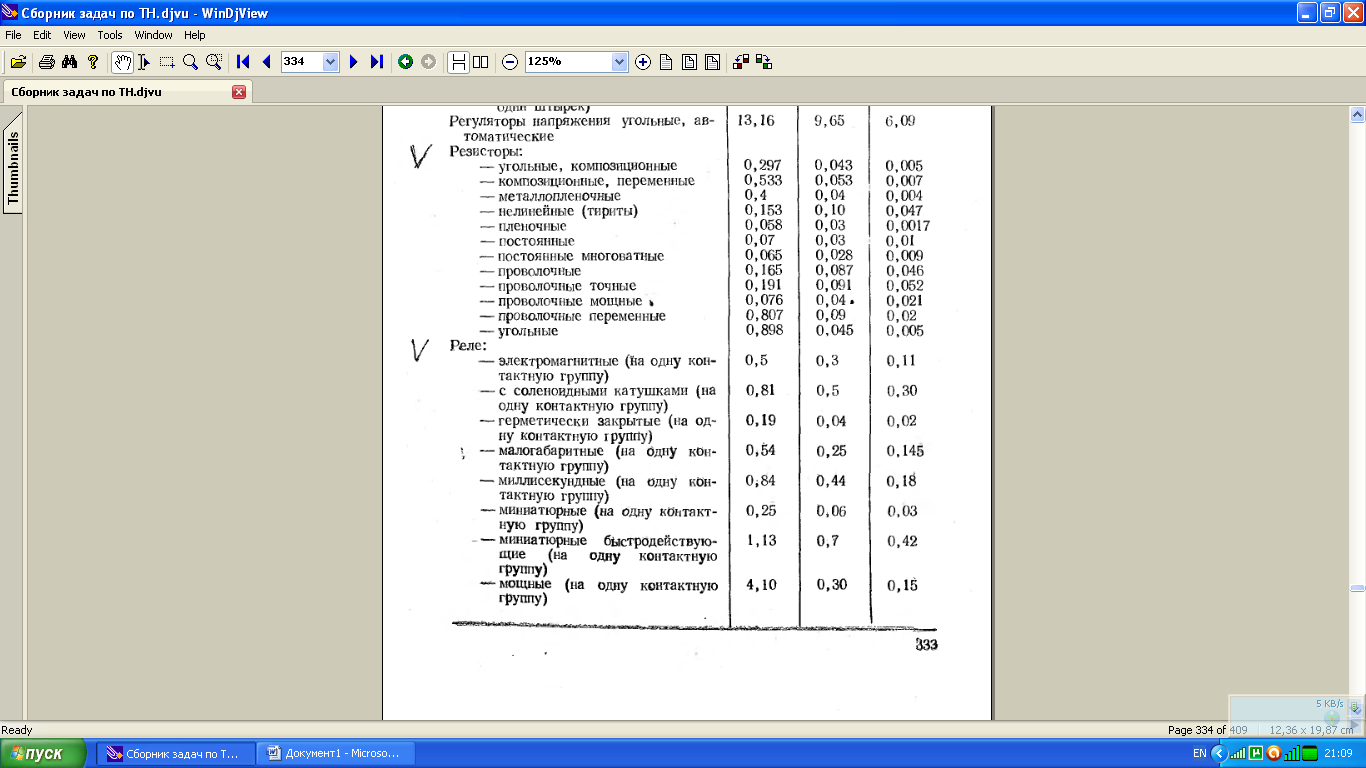Click the EN language indicator
1366x768 pixels.
point(1200,754)
